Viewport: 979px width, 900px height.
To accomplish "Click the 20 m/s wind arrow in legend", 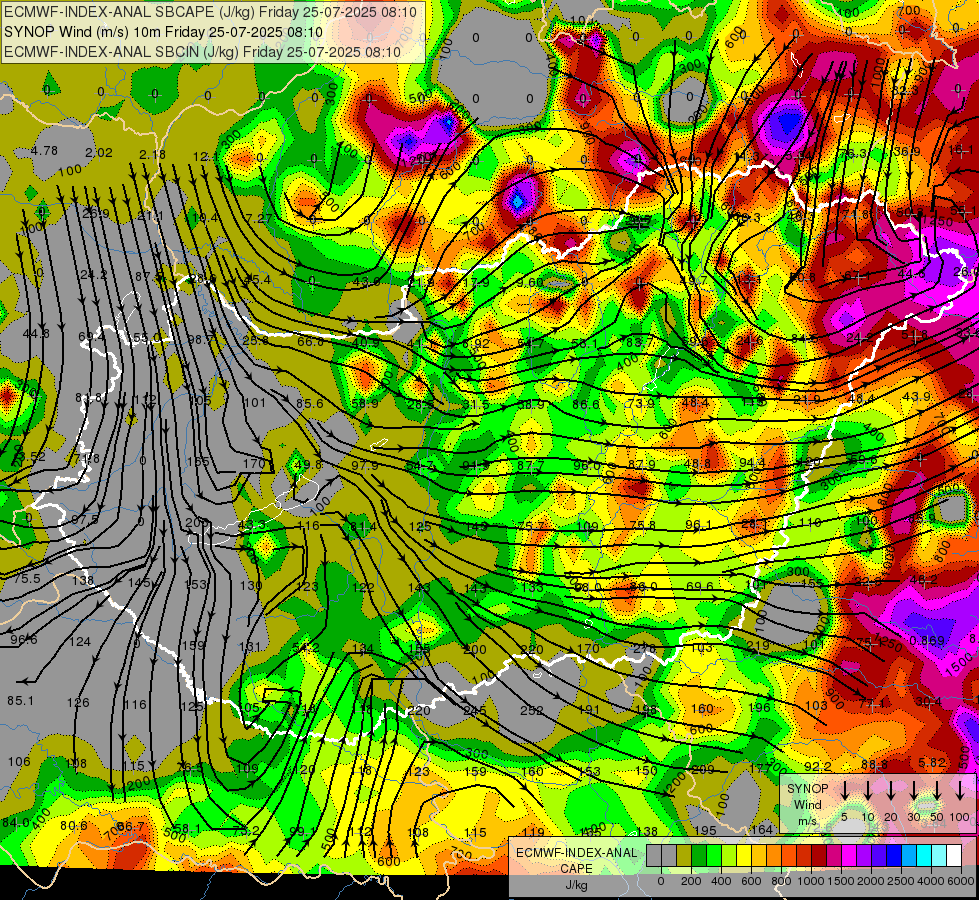I will click(890, 790).
